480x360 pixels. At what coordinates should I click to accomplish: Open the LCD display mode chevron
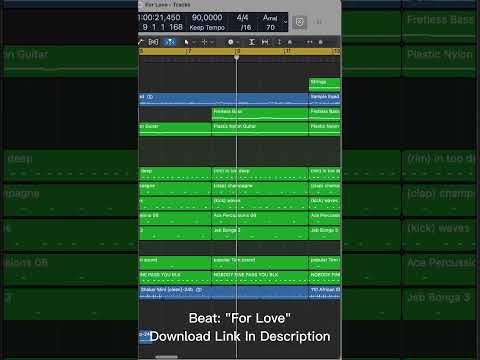pyautogui.click(x=285, y=22)
